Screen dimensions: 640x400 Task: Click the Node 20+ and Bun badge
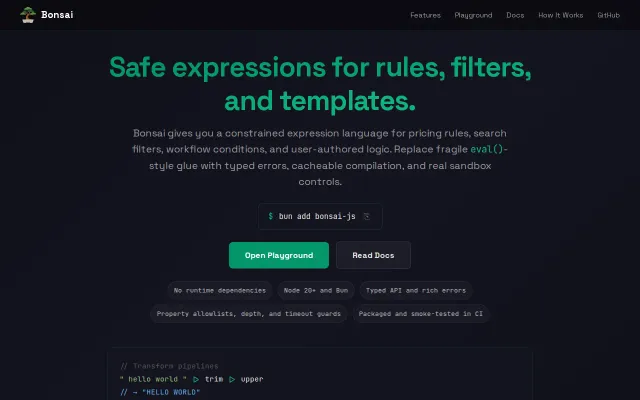click(x=316, y=291)
